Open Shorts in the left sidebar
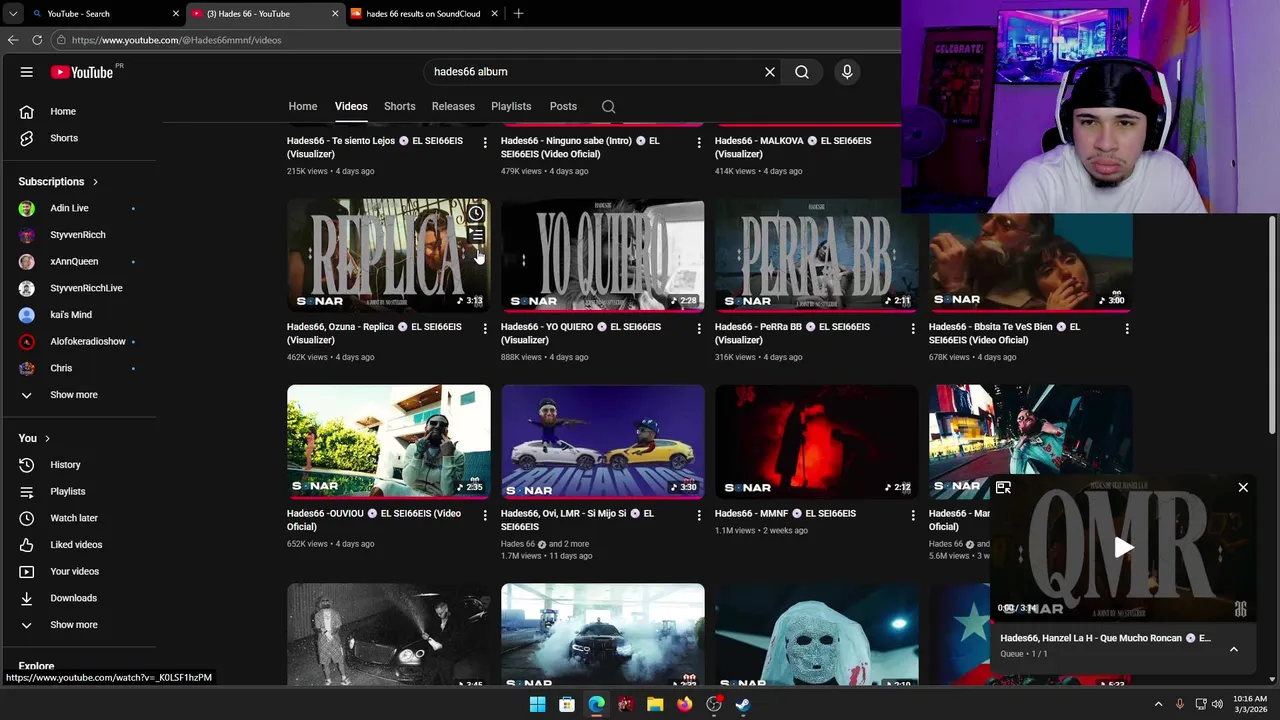This screenshot has height=720, width=1280. pos(78,138)
